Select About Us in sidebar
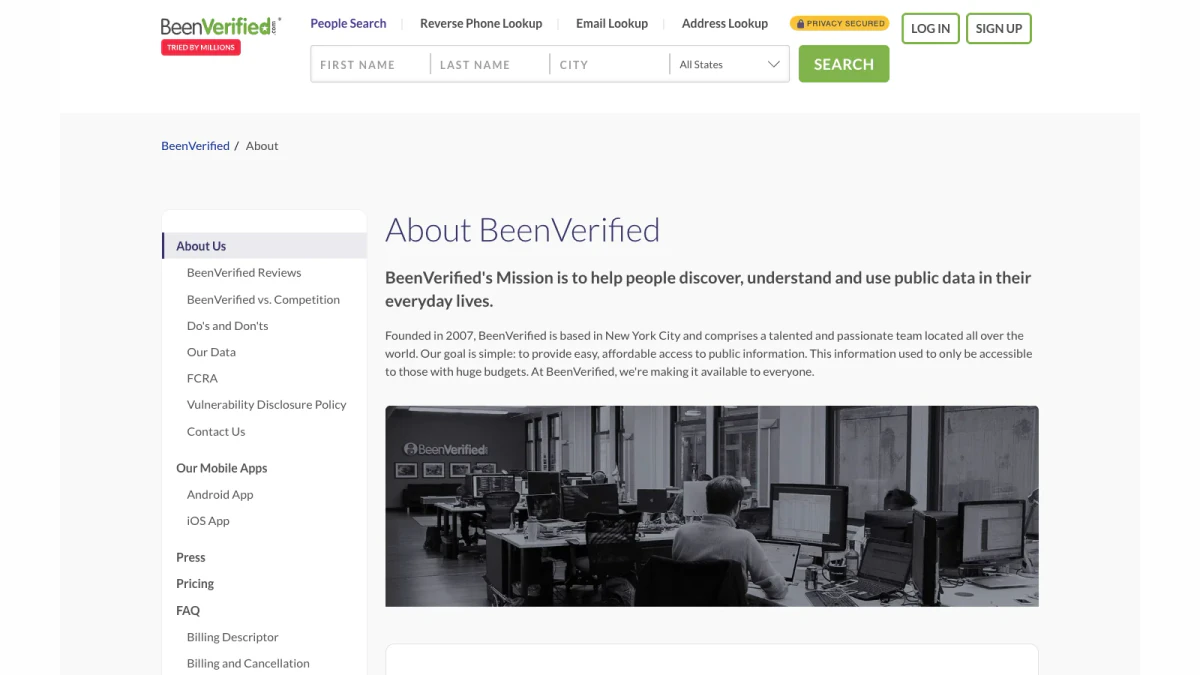The width and height of the screenshot is (1200, 675). pyautogui.click(x=264, y=246)
